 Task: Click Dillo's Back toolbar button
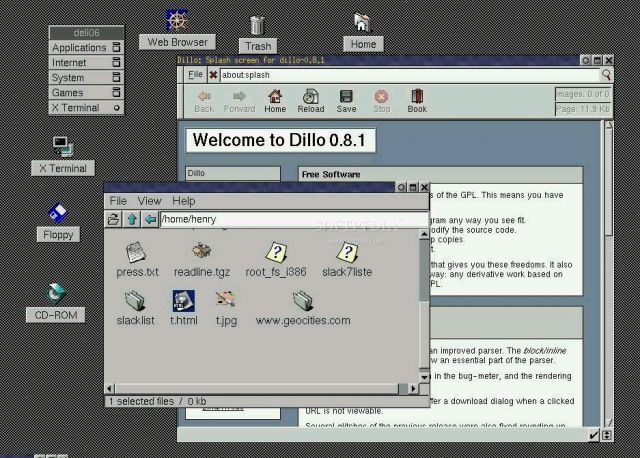[x=204, y=101]
